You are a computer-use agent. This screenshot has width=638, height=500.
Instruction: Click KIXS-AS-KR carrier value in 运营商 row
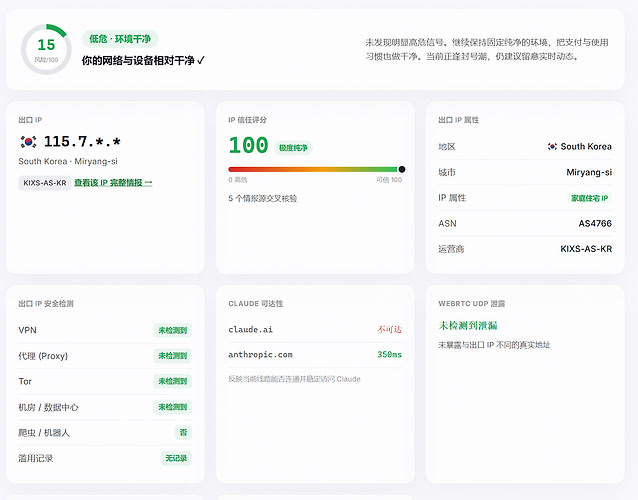[x=586, y=249]
